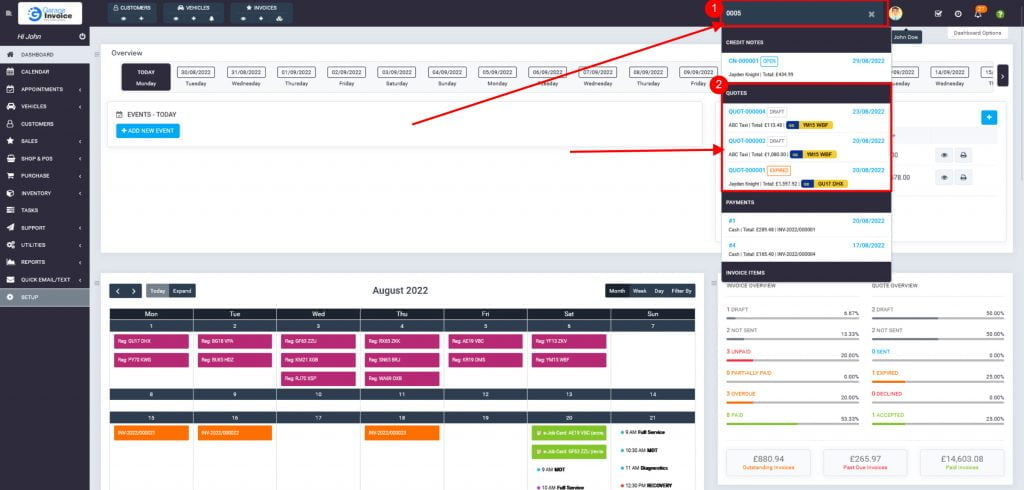Click the power logout icon beside Hi John
This screenshot has height=490, width=1024.
(82, 36)
